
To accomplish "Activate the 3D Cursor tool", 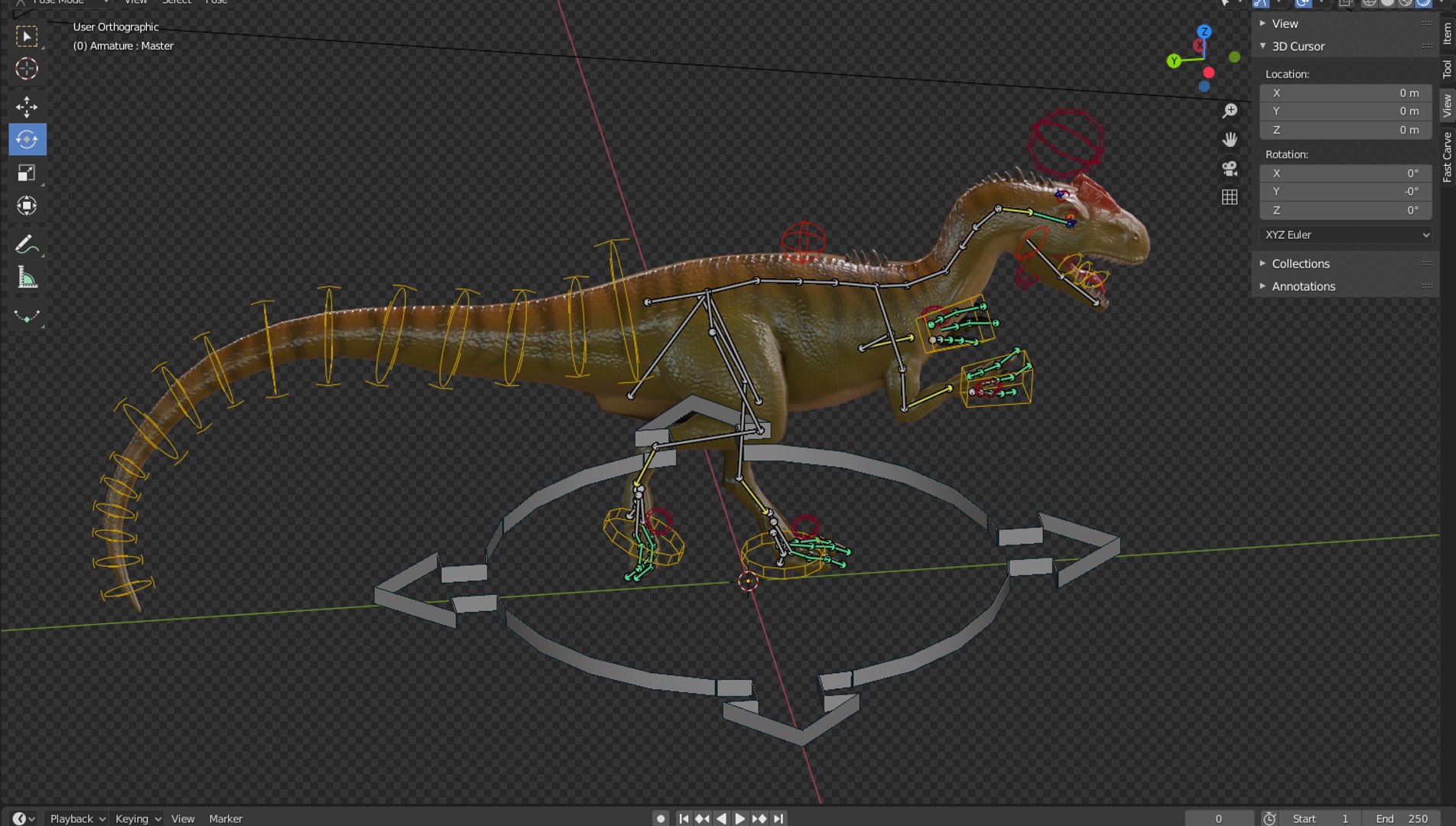I will 27,69.
